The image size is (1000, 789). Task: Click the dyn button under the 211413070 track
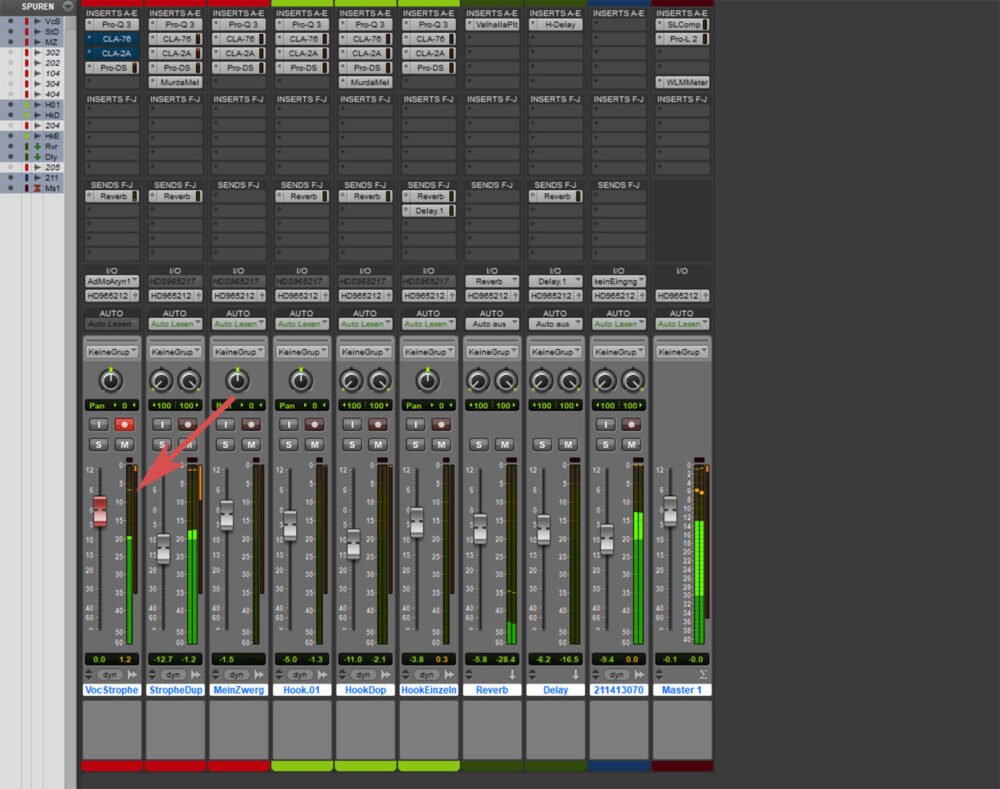tap(616, 675)
